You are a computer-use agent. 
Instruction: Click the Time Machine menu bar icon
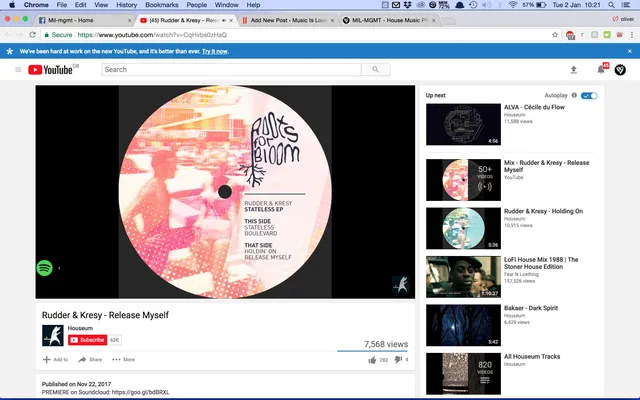pyautogui.click(x=473, y=5)
